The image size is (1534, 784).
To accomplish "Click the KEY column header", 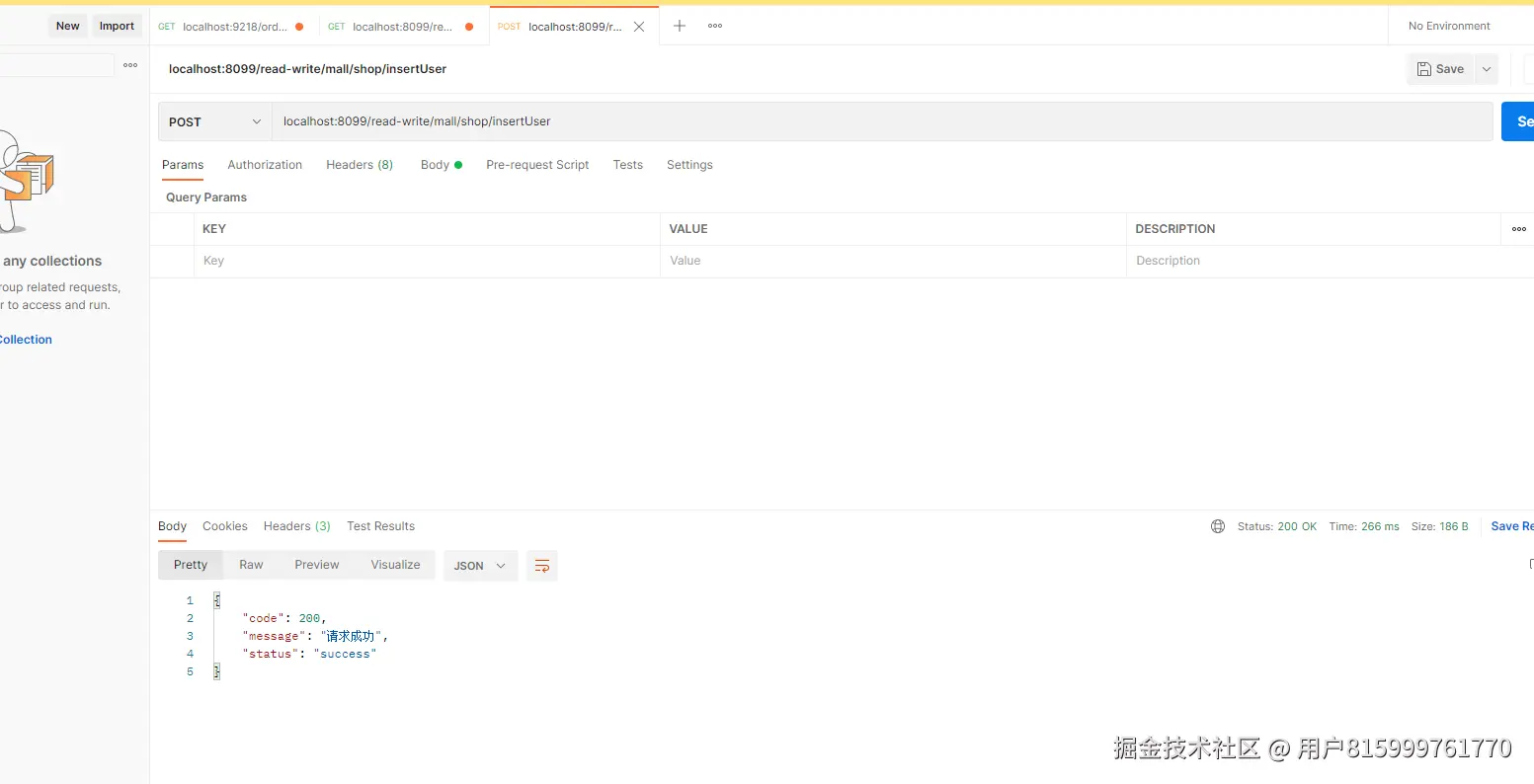I will coord(214,229).
